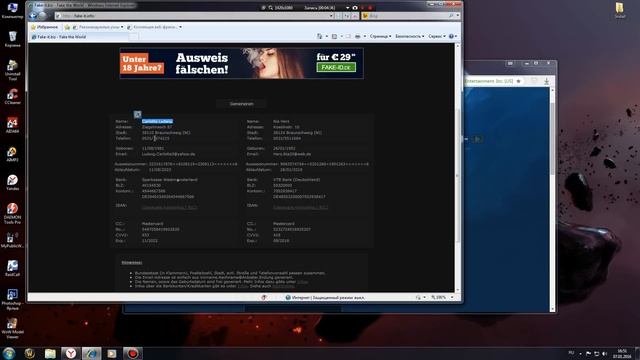The height and width of the screenshot is (360, 640).
Task: Open the WoW Model Viewer desktop icon
Action: click(x=12, y=328)
